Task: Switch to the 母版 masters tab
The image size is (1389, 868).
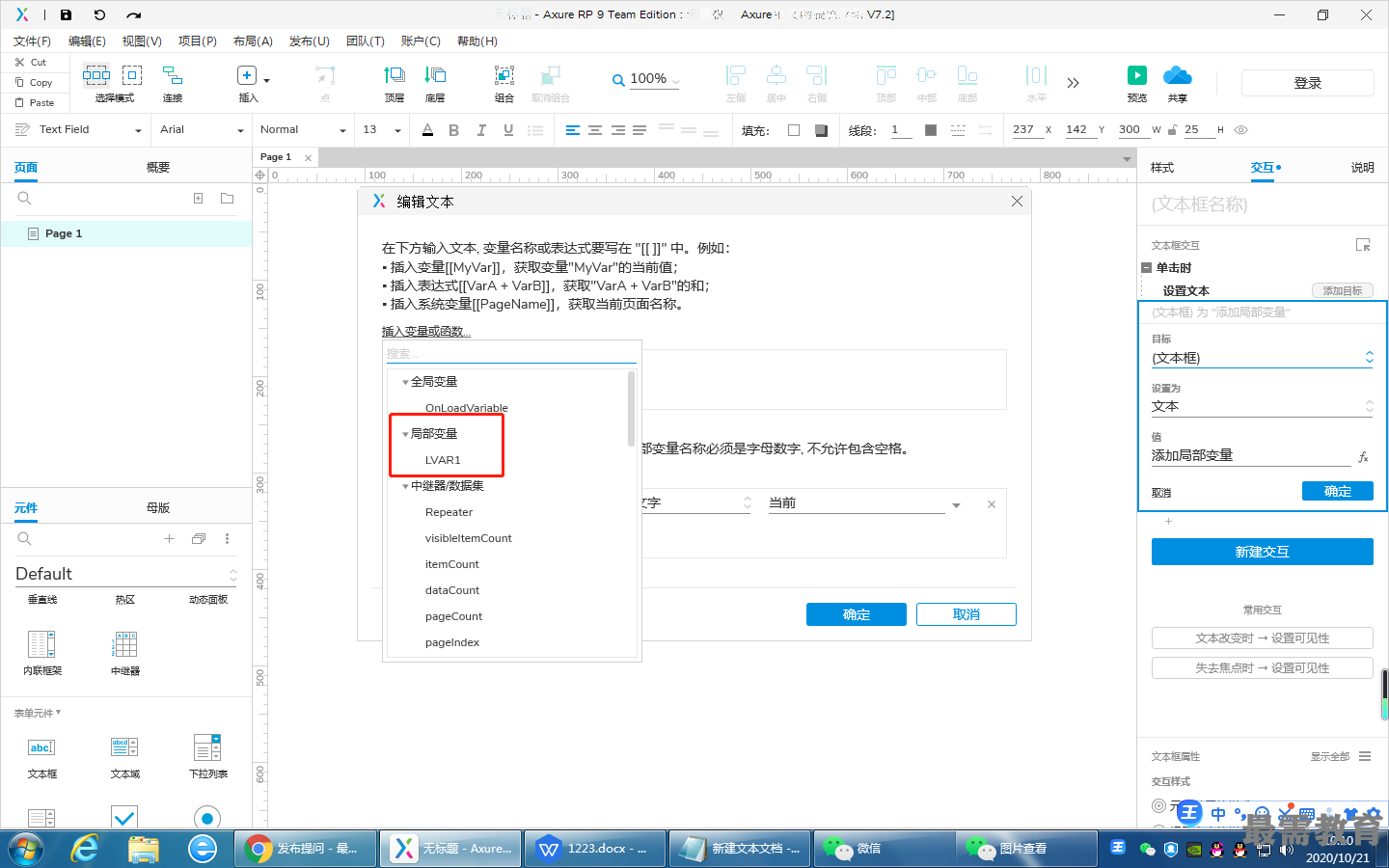Action: click(x=158, y=508)
